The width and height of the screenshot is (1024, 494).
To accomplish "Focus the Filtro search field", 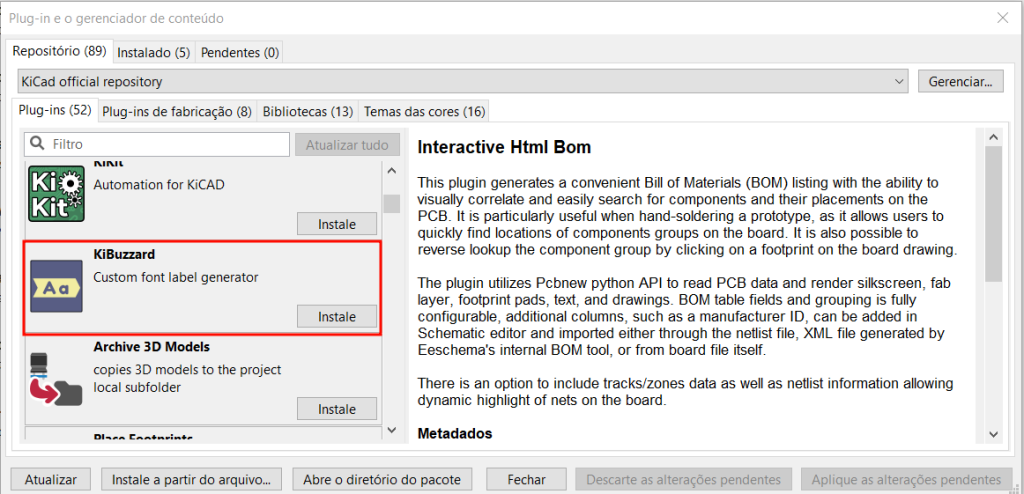I will [157, 144].
